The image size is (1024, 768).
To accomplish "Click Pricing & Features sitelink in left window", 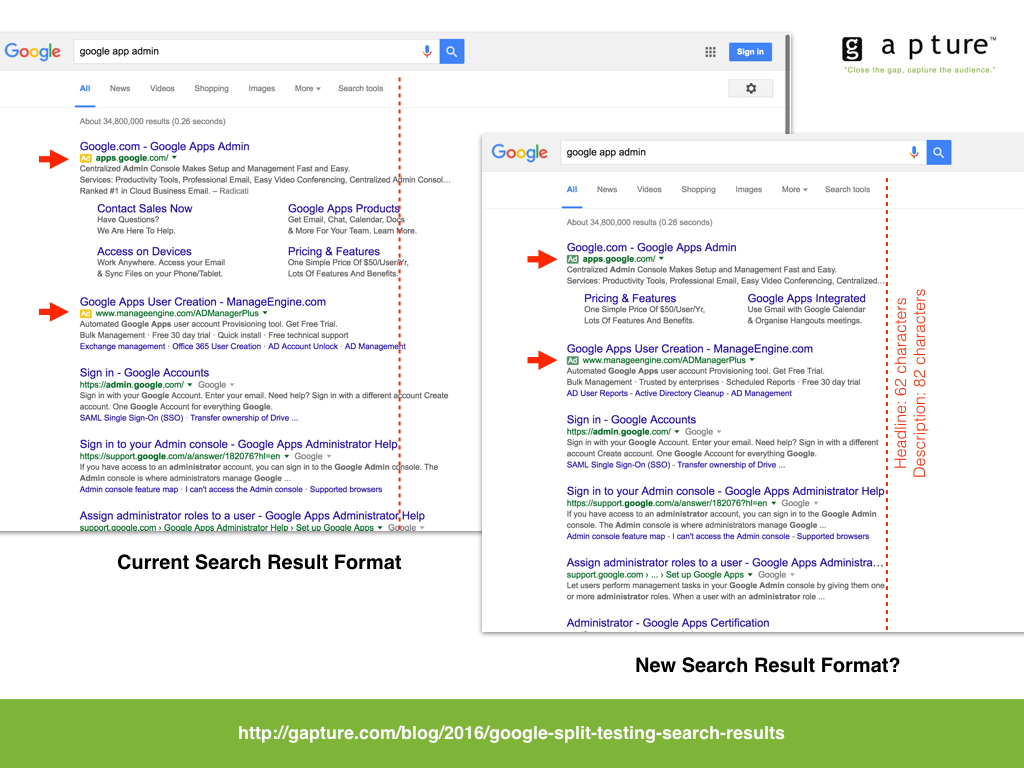I will click(x=334, y=251).
